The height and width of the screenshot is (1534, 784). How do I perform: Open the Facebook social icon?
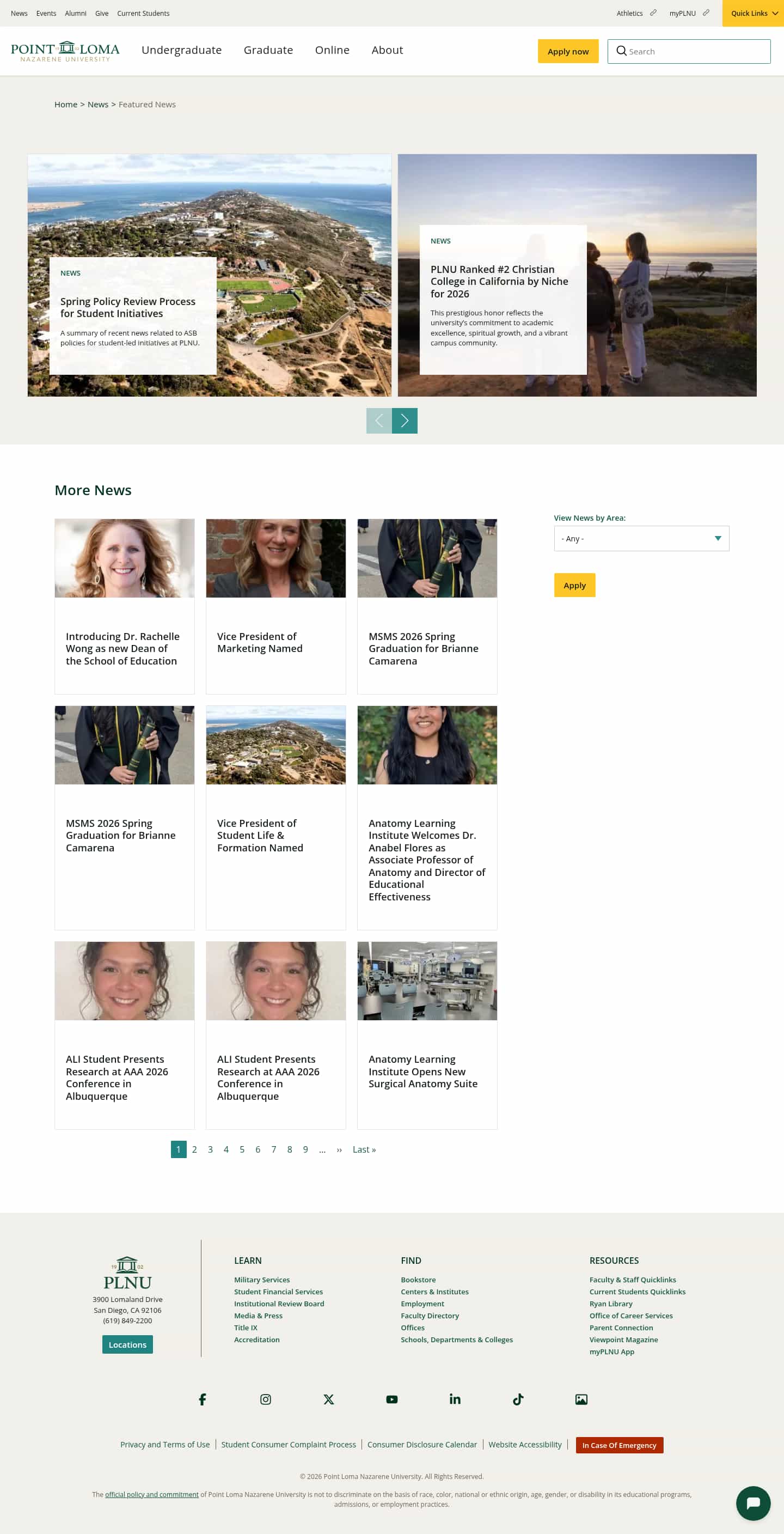pyautogui.click(x=203, y=1399)
